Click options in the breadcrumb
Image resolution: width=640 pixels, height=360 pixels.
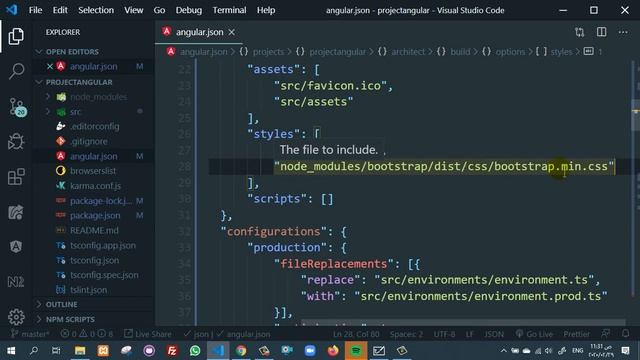pos(510,52)
